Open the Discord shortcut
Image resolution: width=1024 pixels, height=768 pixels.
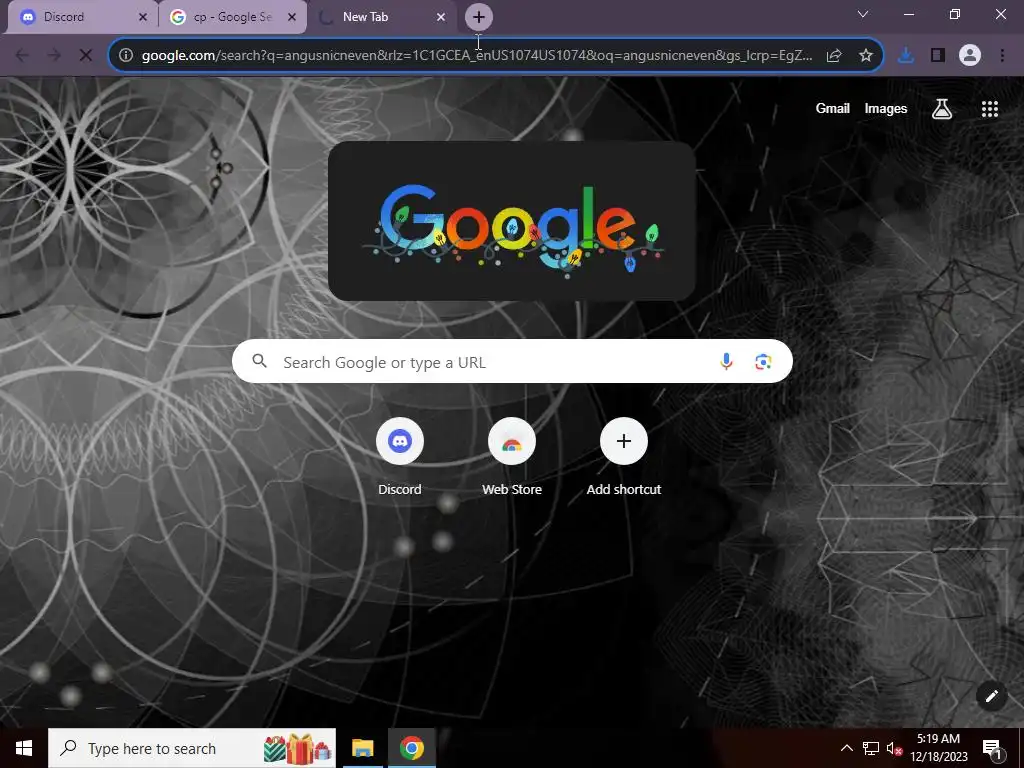point(400,457)
